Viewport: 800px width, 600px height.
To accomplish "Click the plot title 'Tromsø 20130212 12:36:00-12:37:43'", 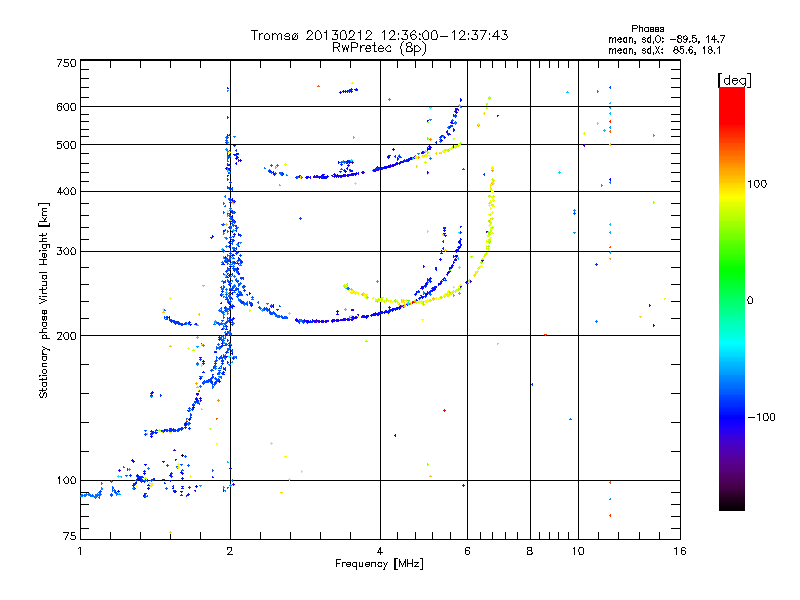I will (x=379, y=35).
